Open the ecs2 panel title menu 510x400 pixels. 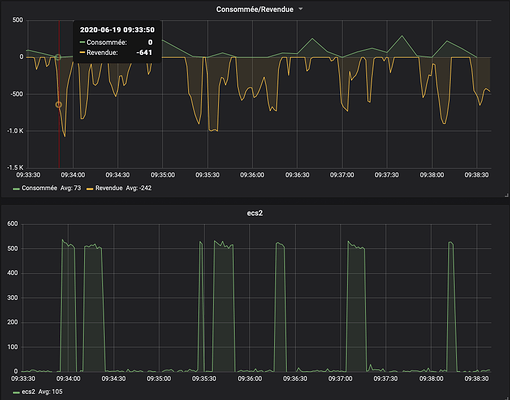[x=255, y=213]
